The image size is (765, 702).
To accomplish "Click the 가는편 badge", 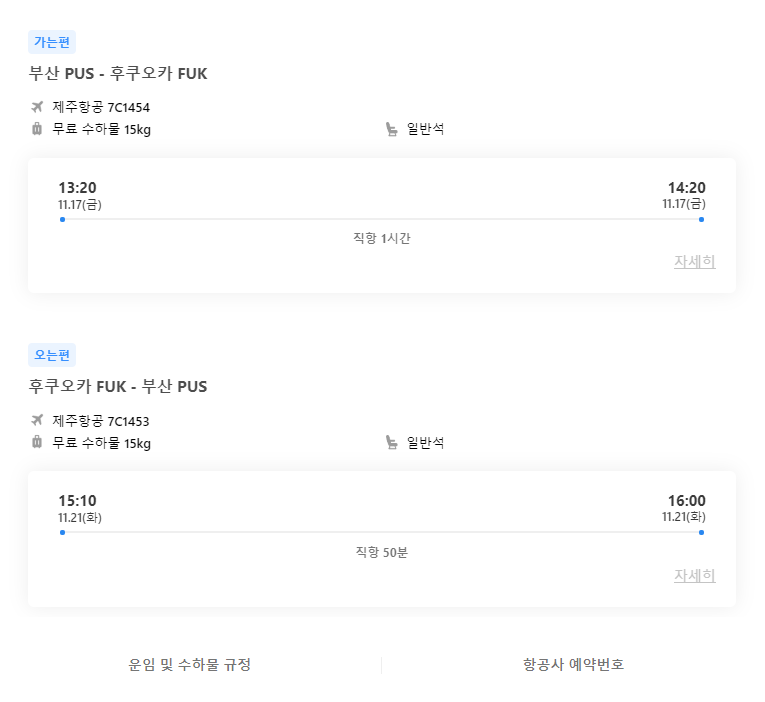I will click(x=52, y=42).
